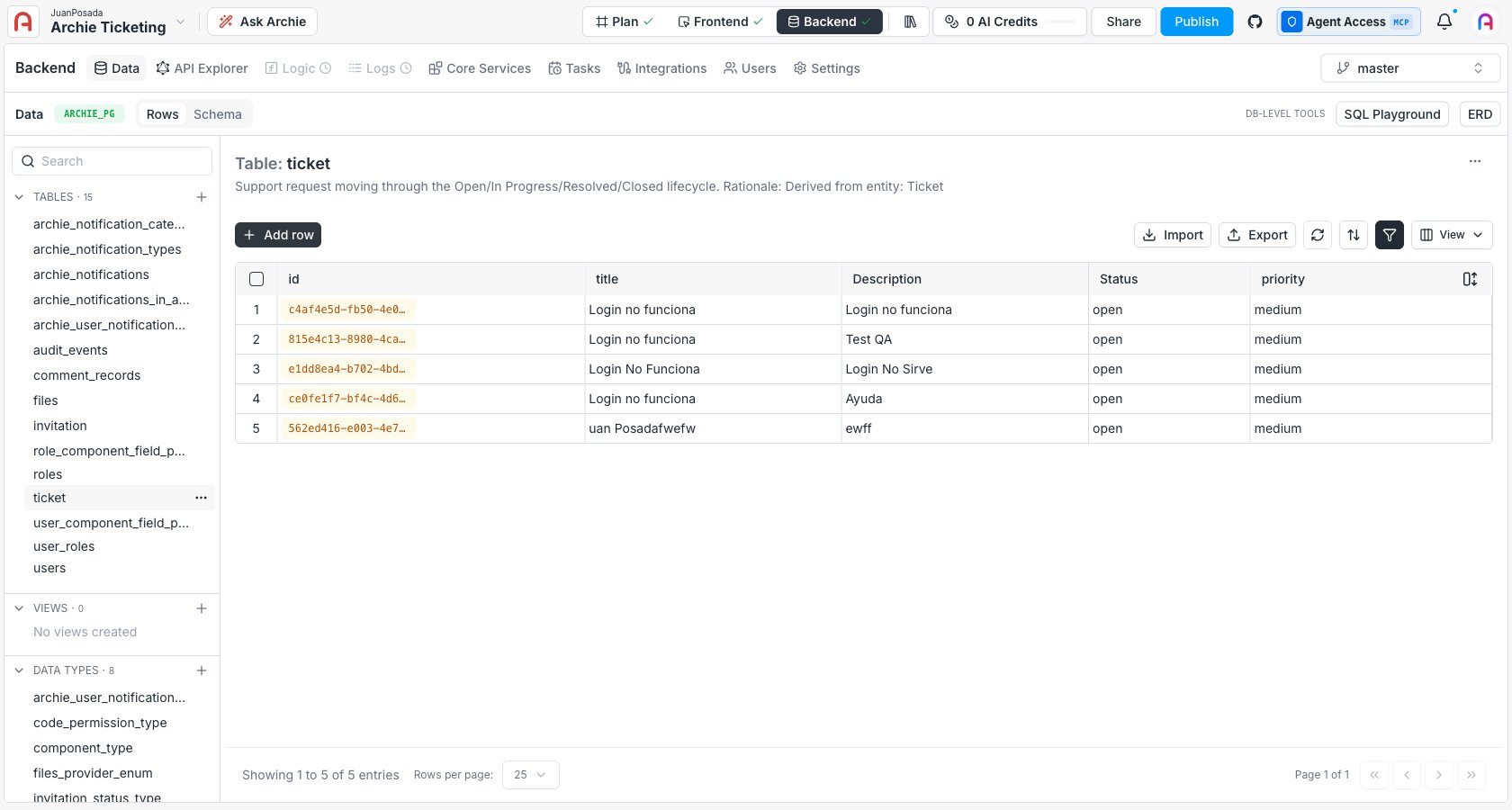Open the Core Services tab

[x=480, y=68]
